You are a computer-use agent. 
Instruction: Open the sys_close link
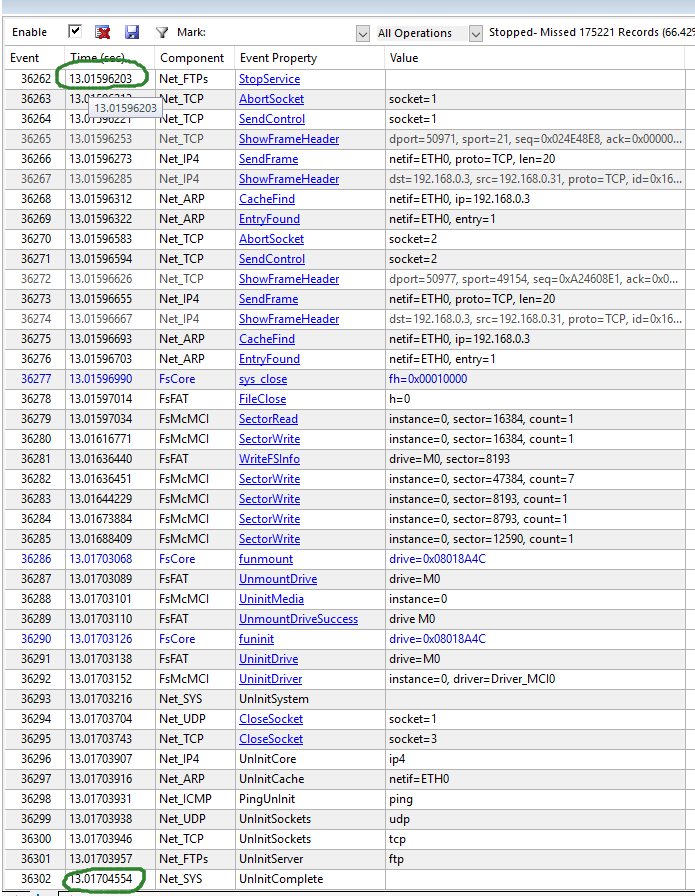[x=263, y=379]
